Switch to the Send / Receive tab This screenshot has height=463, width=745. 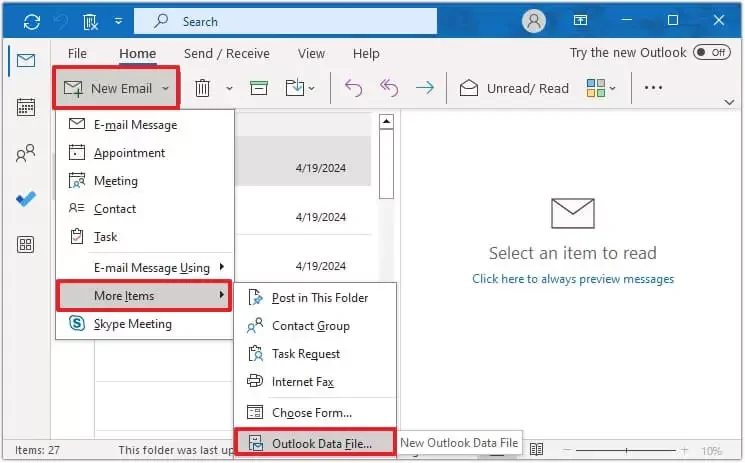[x=227, y=54]
